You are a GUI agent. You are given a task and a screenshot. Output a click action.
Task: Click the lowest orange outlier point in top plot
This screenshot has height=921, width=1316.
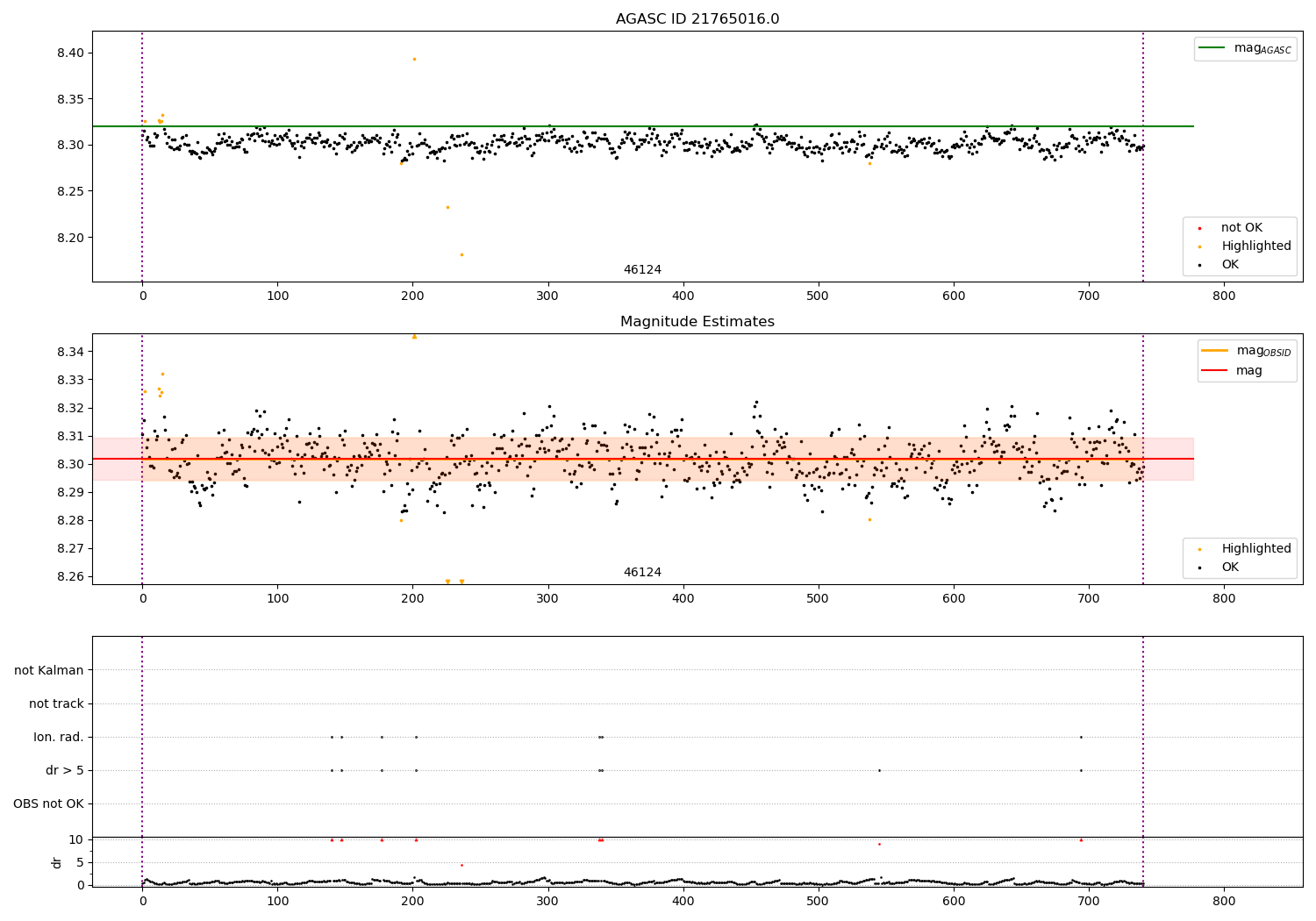[461, 254]
